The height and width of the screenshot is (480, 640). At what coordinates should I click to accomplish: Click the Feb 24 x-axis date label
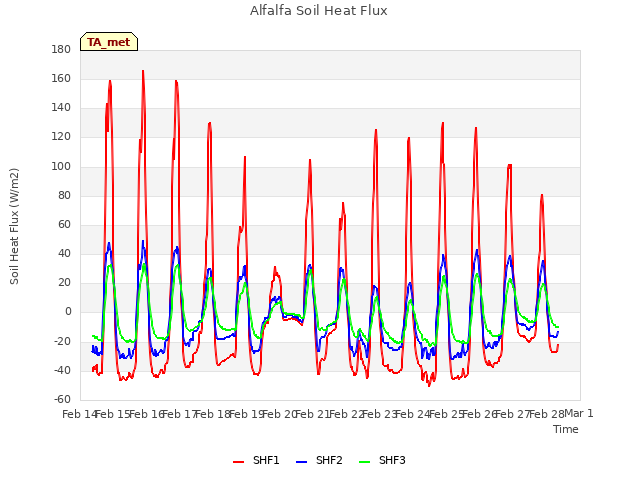[x=413, y=414]
